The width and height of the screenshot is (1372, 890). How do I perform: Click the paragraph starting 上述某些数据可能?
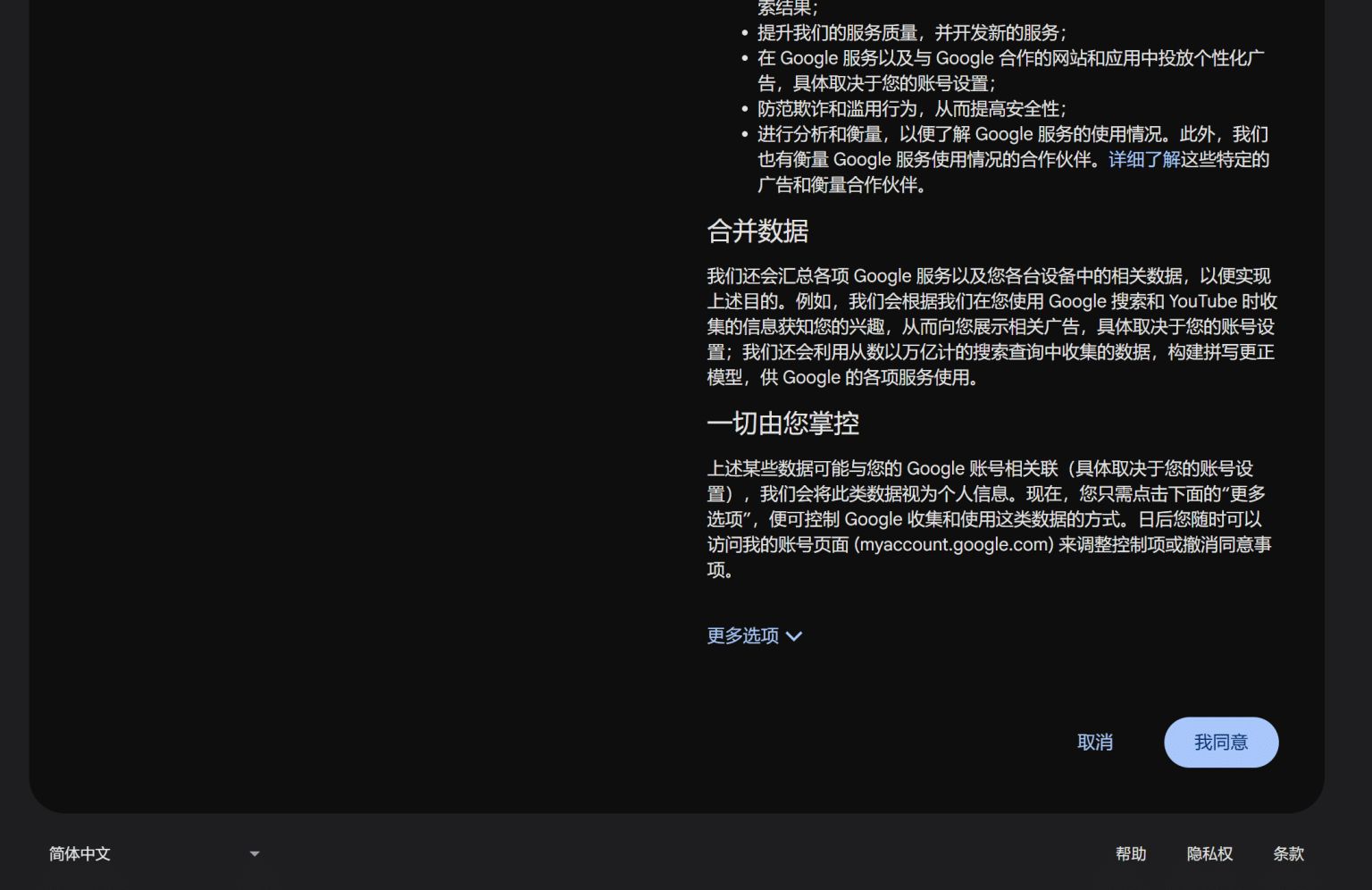990,518
